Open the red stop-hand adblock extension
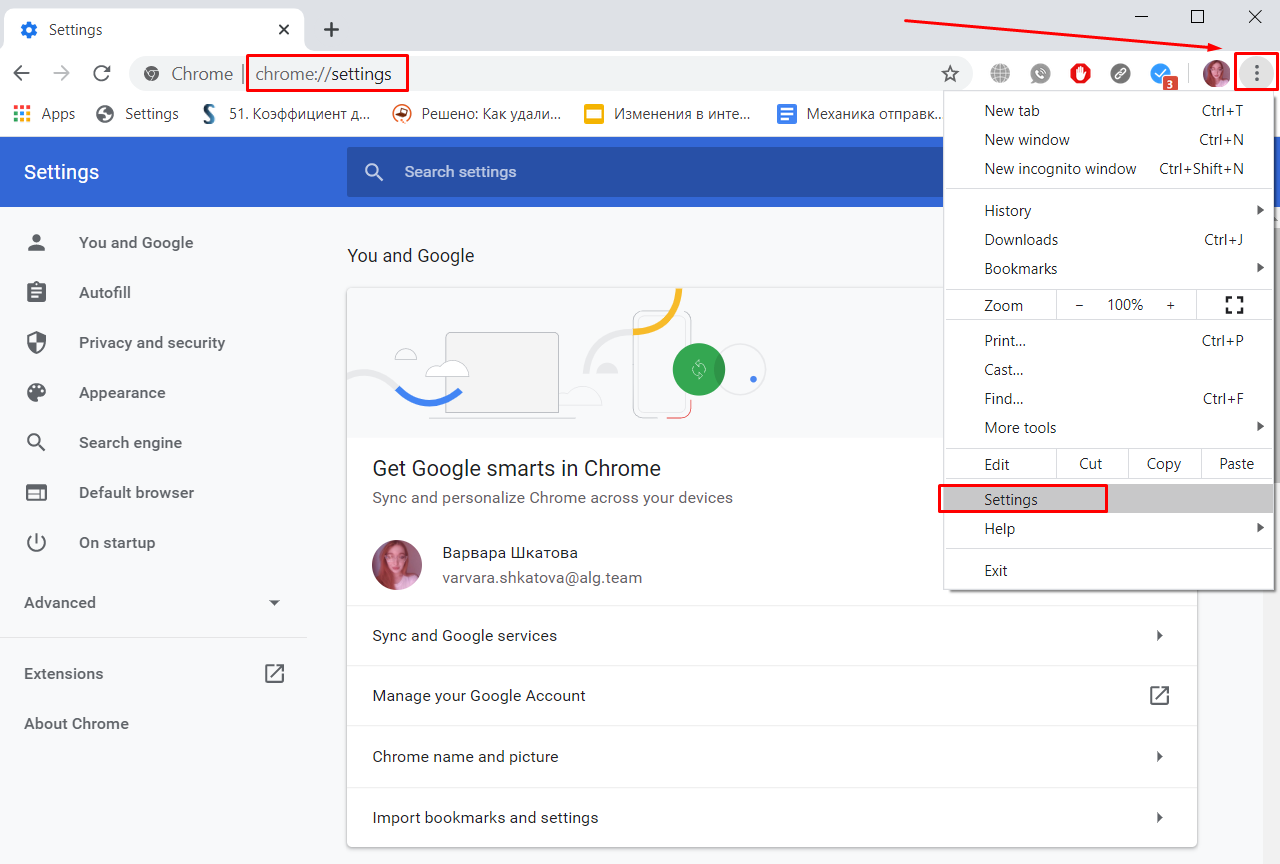 pos(1080,73)
